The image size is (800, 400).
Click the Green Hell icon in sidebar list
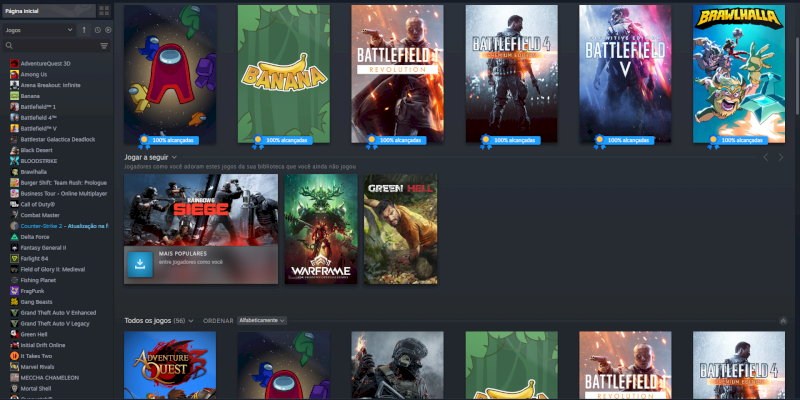14,334
